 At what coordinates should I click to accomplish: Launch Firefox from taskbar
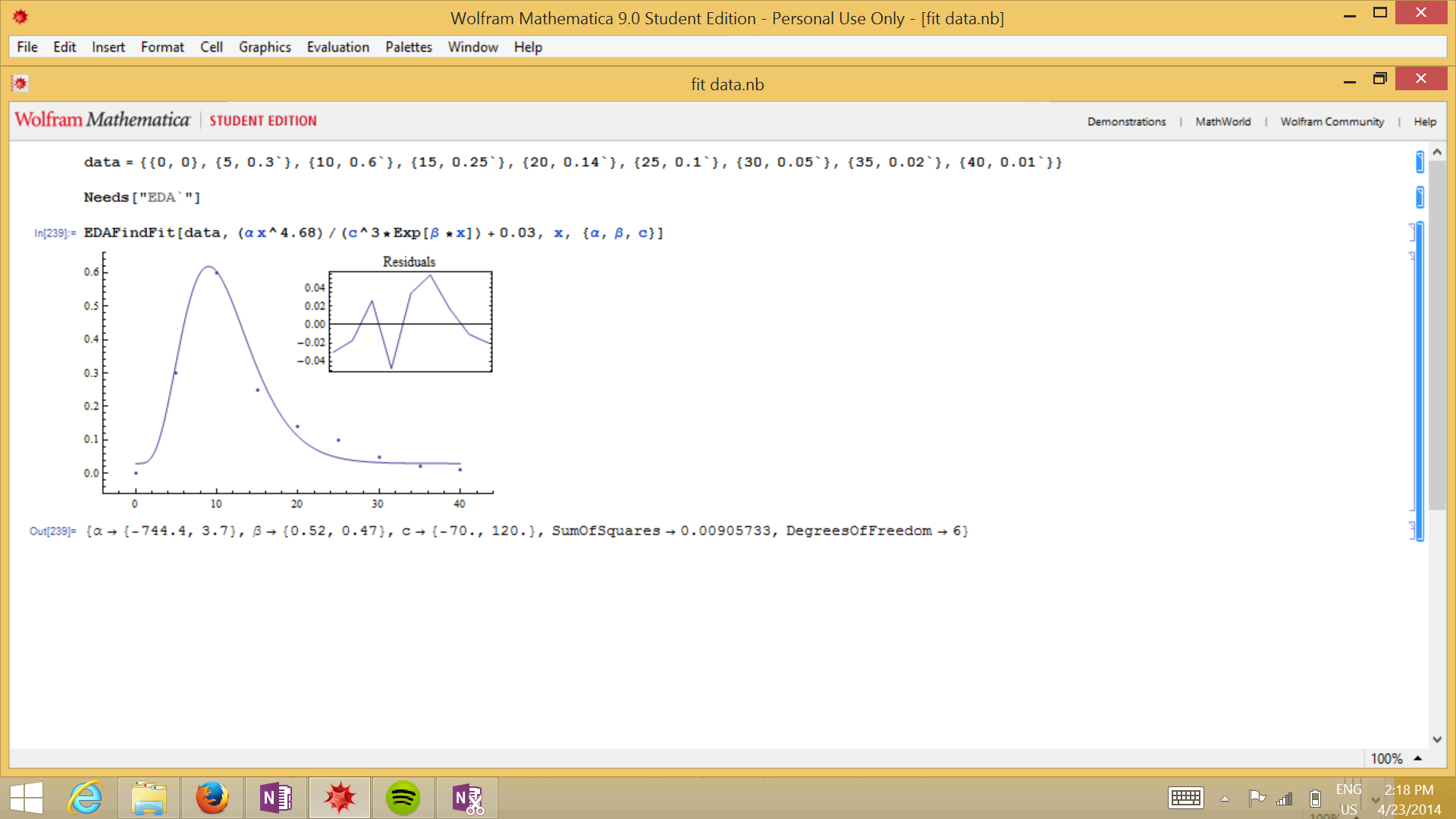point(212,798)
